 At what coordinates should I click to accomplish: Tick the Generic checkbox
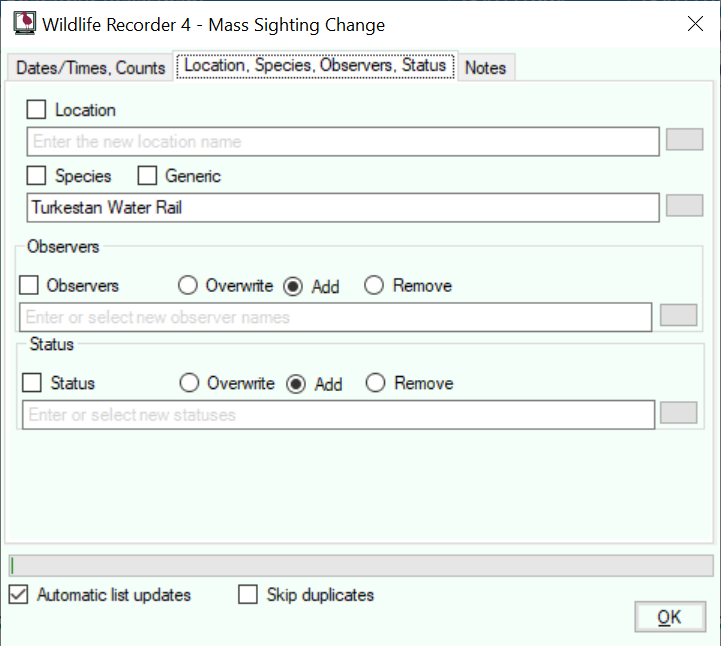point(147,175)
